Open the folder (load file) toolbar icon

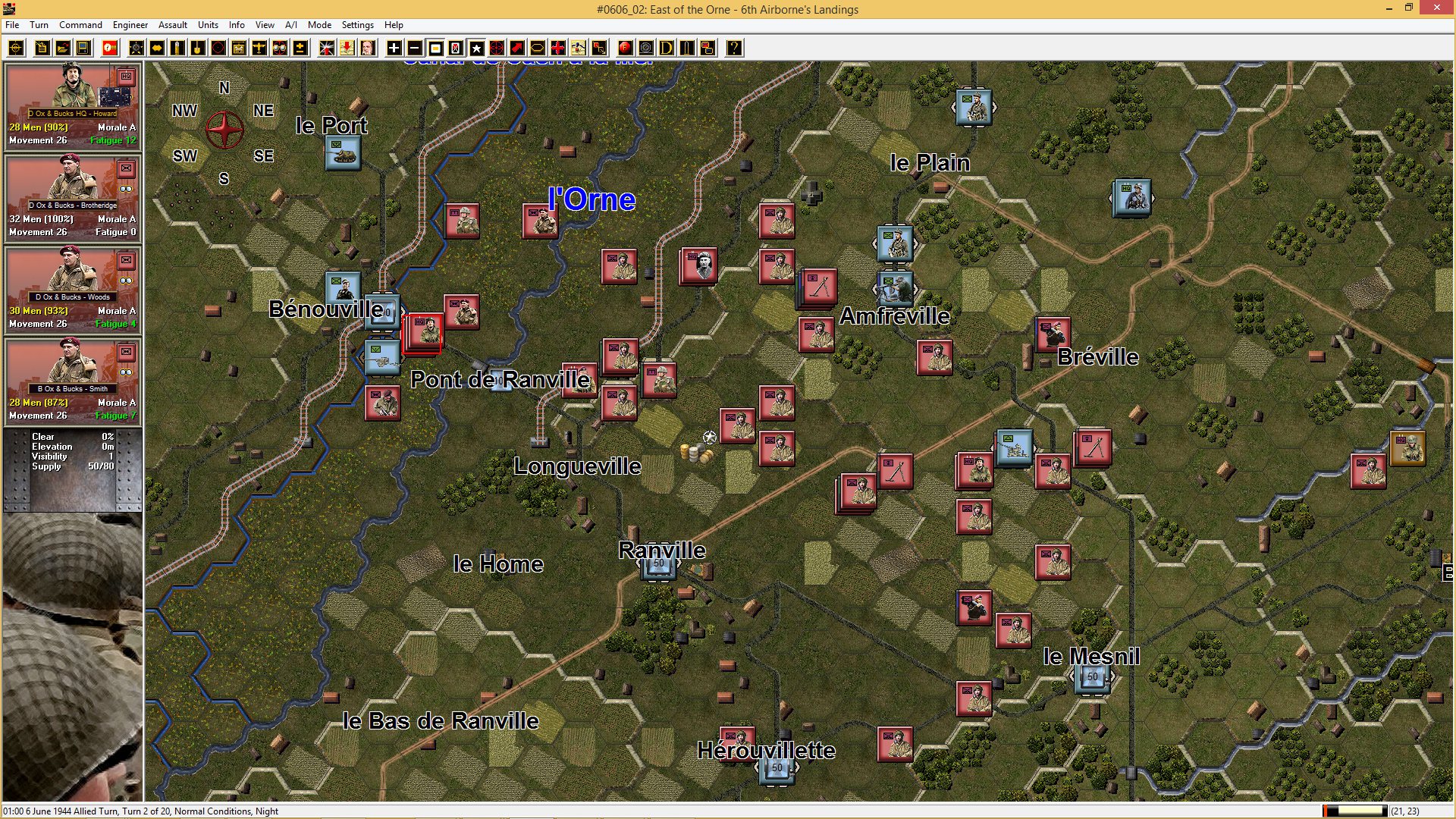[x=63, y=48]
